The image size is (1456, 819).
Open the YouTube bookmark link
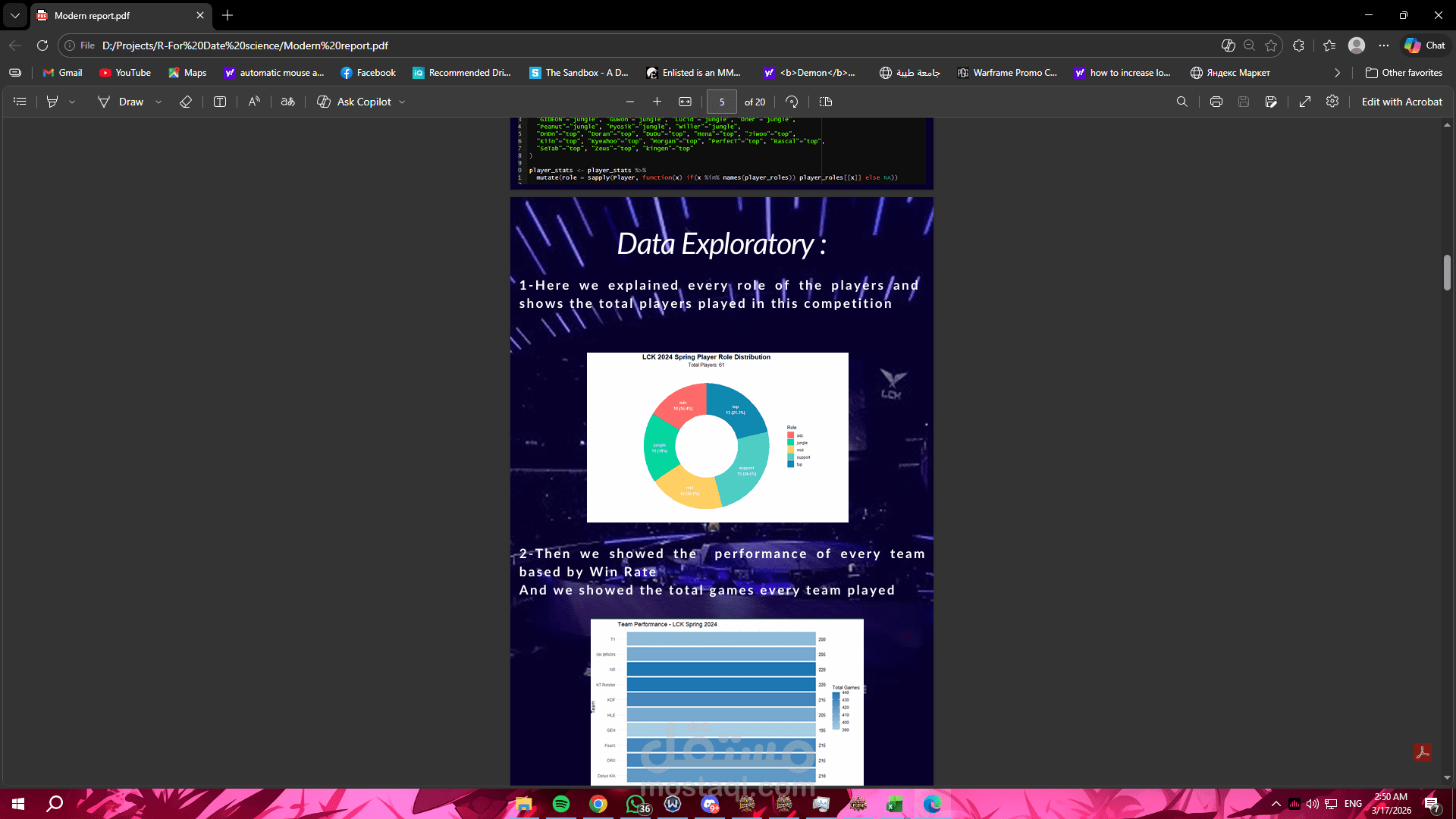coord(125,73)
